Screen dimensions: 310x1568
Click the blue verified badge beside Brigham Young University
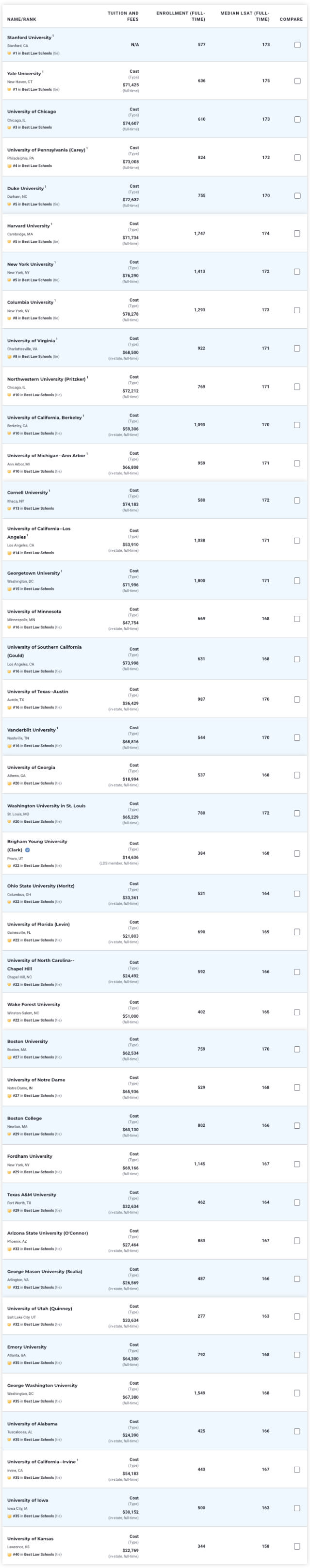click(x=27, y=850)
